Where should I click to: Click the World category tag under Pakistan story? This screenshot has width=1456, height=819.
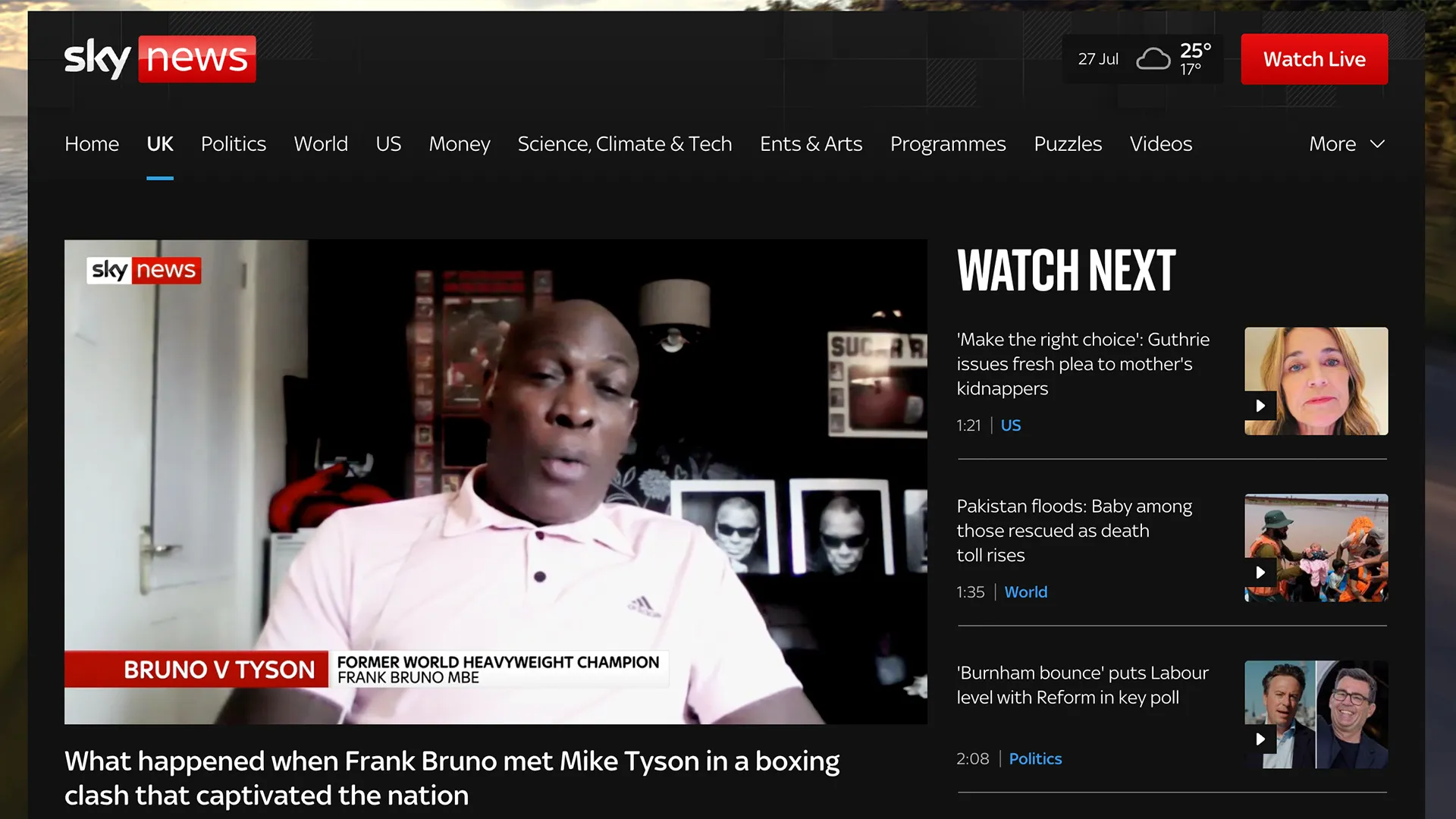pos(1026,592)
